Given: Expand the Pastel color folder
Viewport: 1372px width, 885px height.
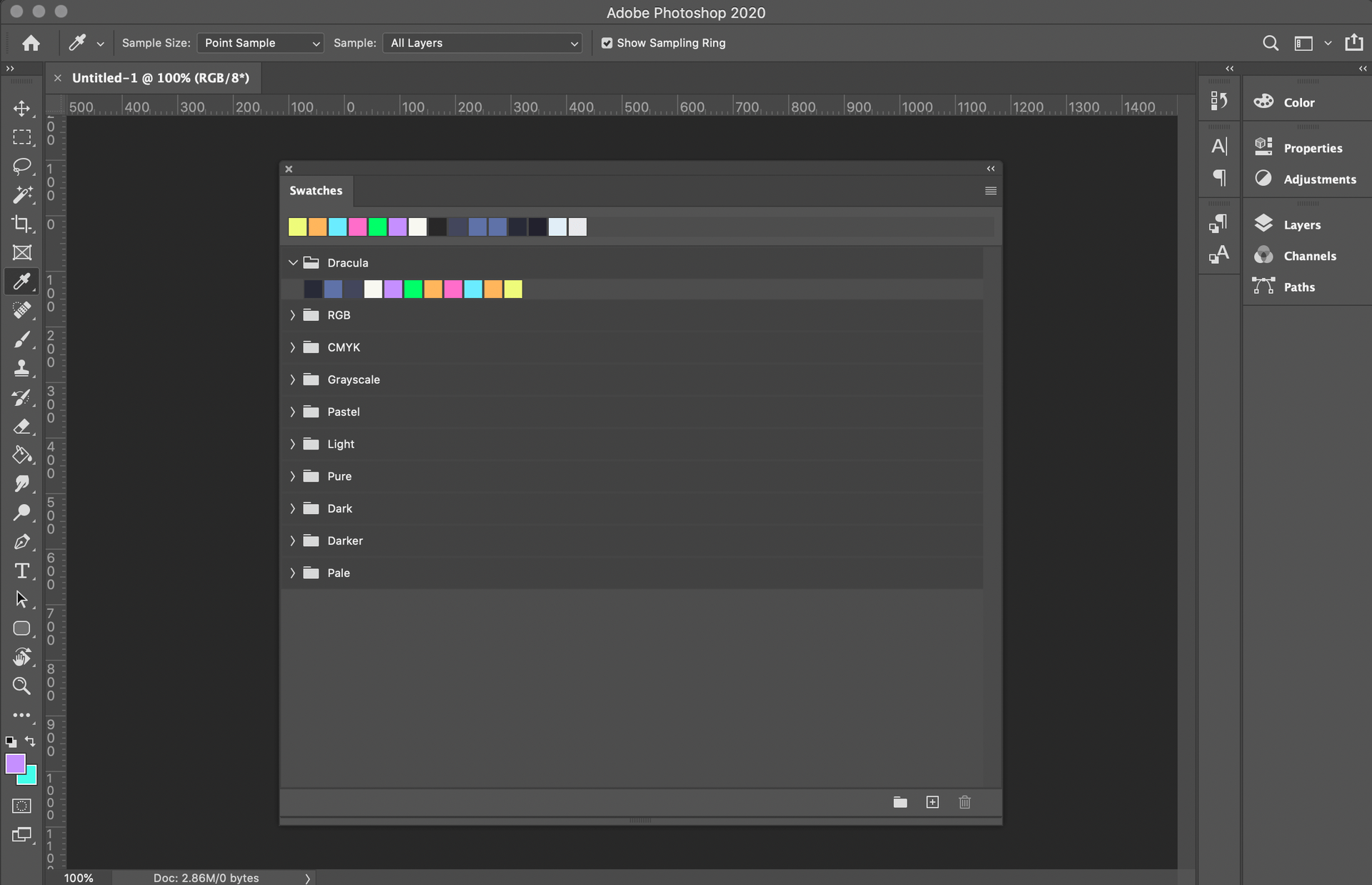Looking at the screenshot, I should (293, 411).
